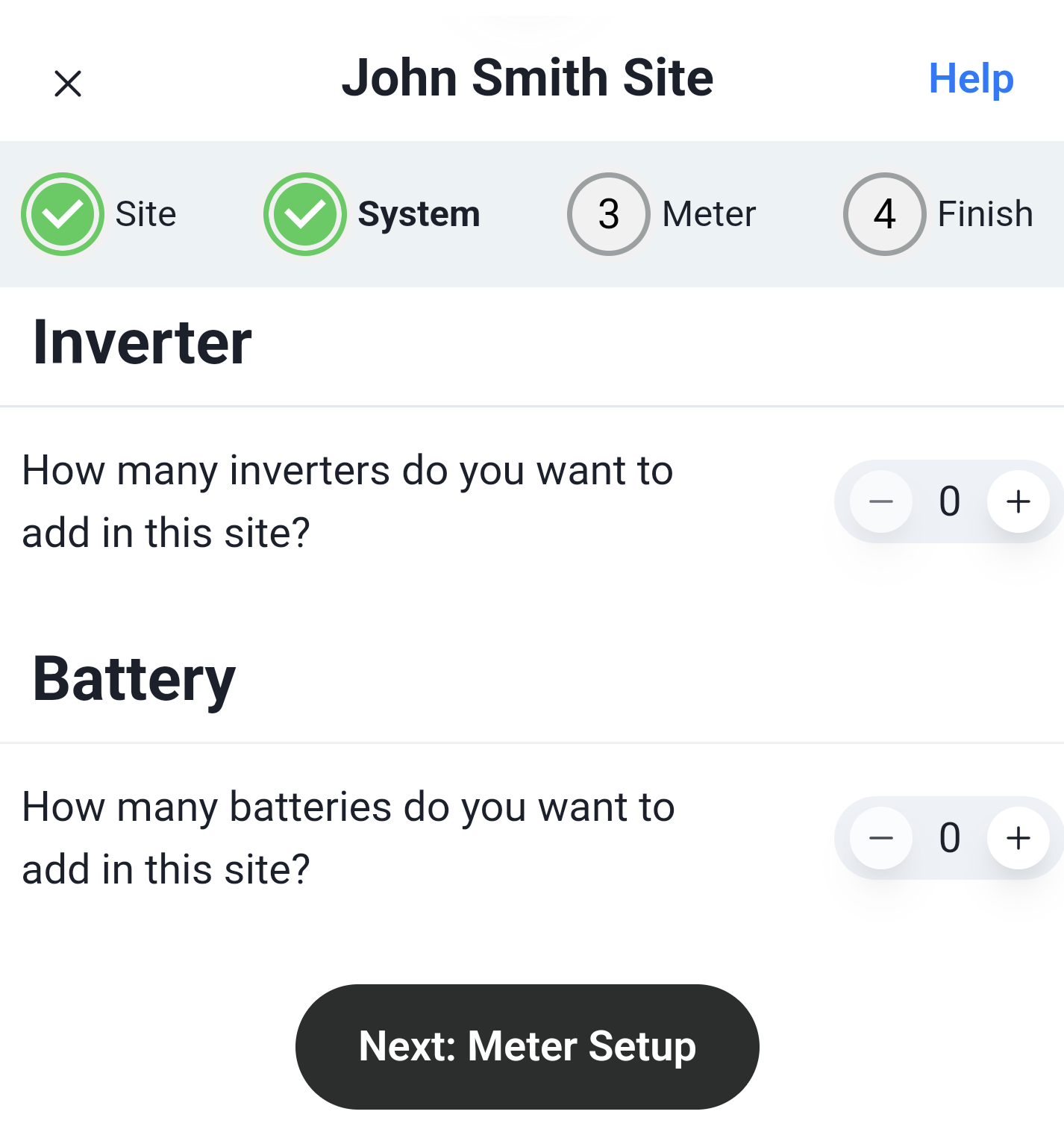Increase the inverter count with plus
This screenshot has height=1135, width=1064.
click(1018, 501)
